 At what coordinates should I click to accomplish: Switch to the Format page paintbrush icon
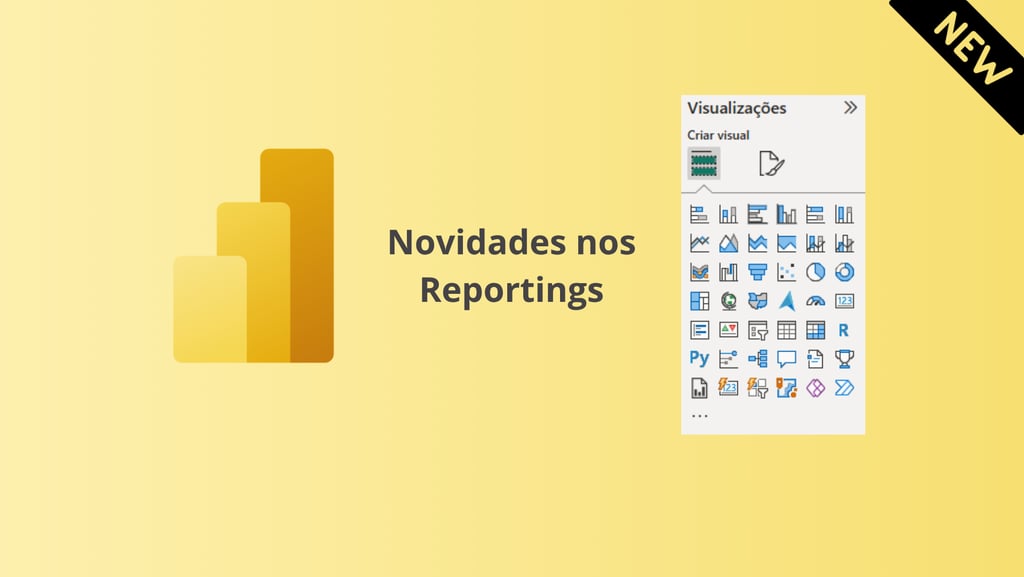click(x=771, y=163)
